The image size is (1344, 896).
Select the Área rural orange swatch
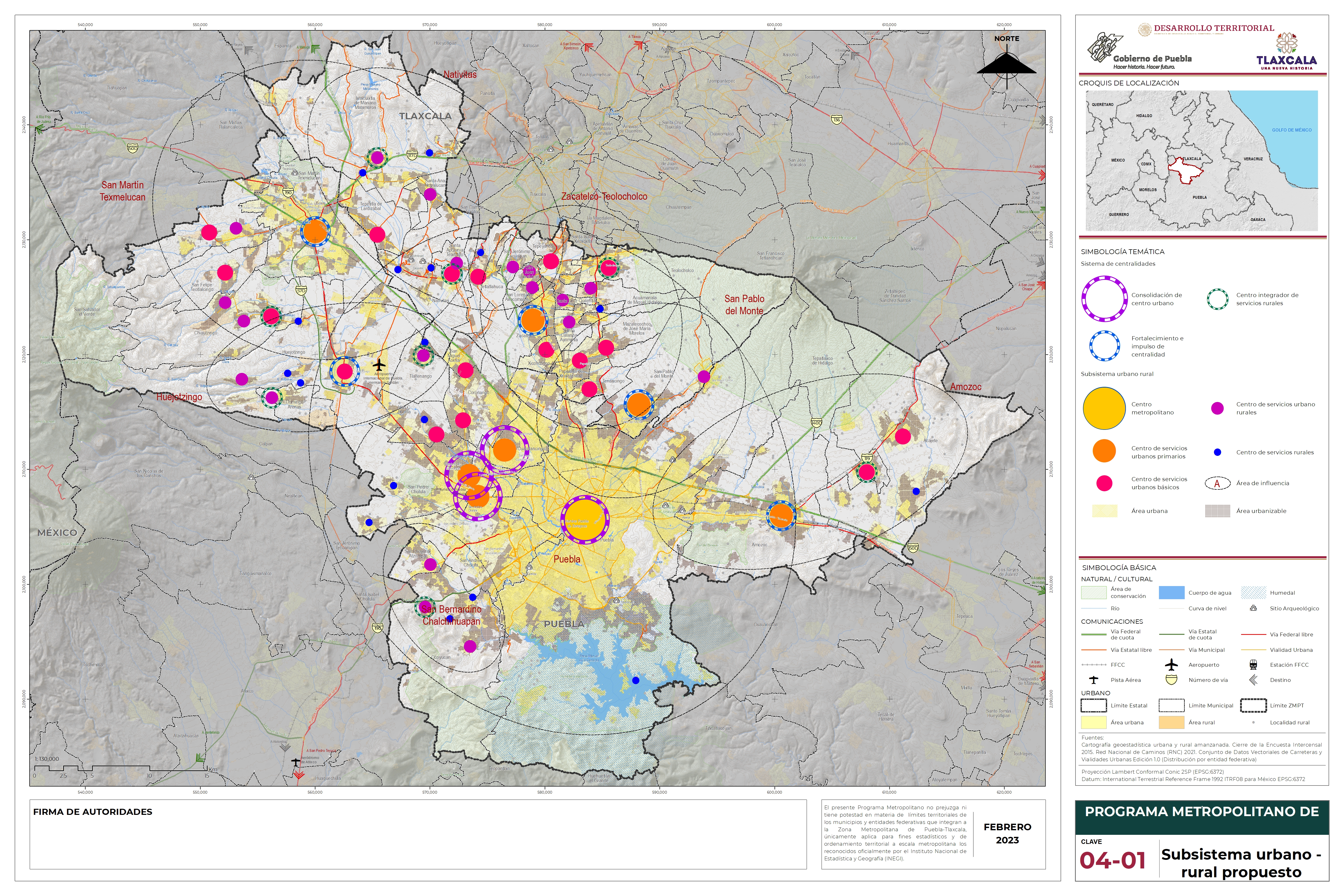click(1171, 722)
